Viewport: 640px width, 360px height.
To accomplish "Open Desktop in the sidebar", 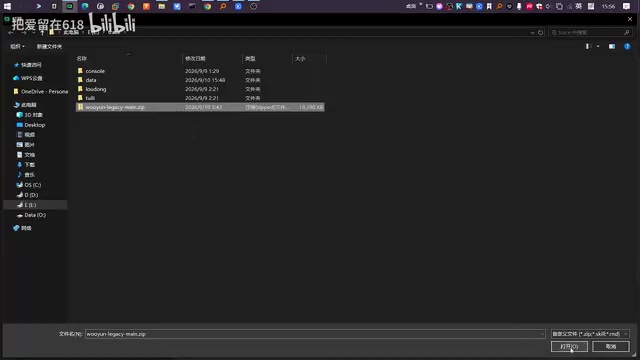I will (34, 125).
